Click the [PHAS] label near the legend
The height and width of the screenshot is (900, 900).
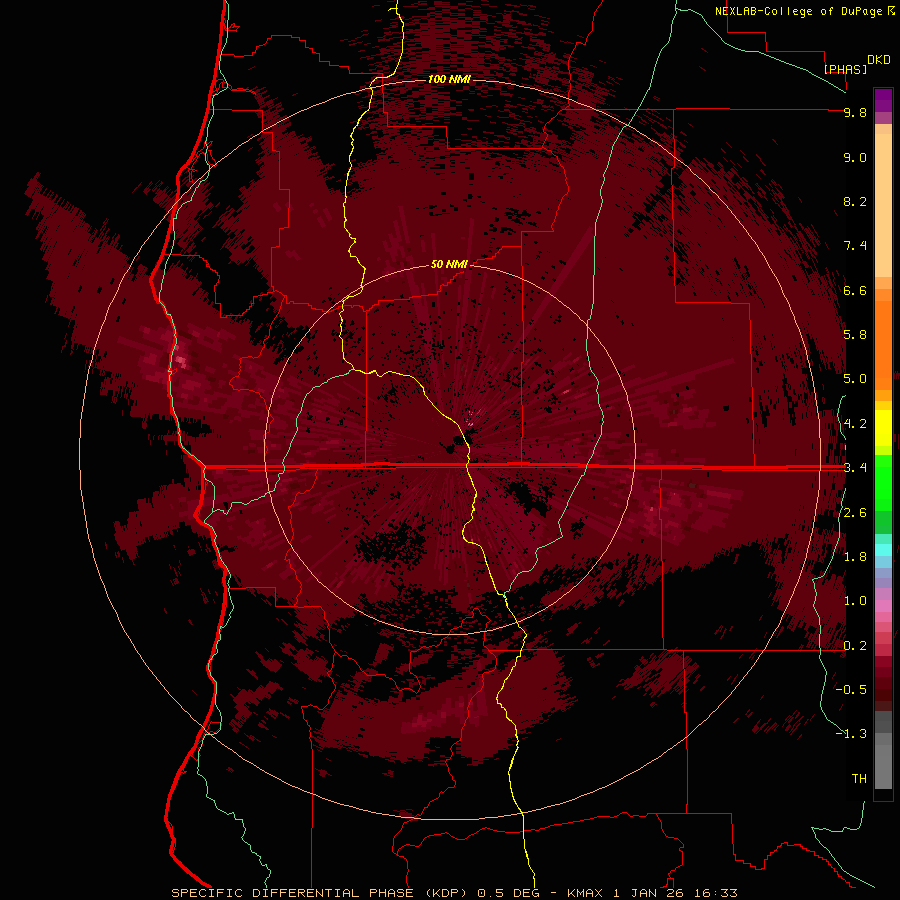point(845,69)
